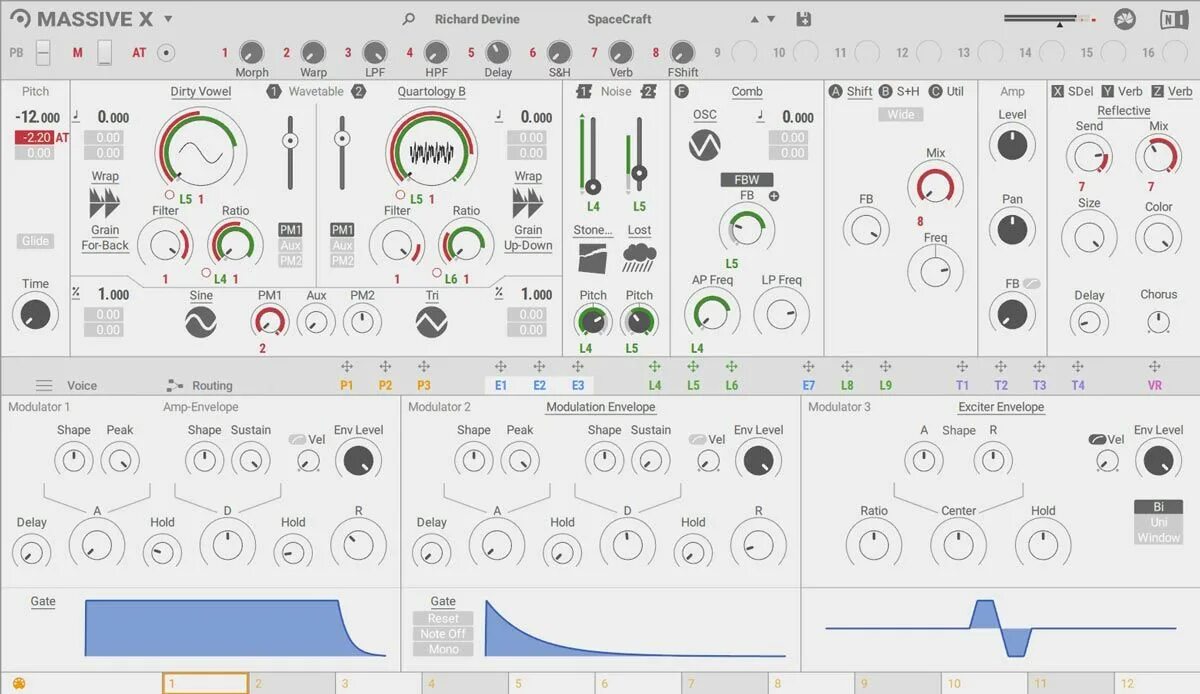Viewport: 1200px width, 694px height.
Task: Click the Sine waveform icon
Action: click(x=201, y=321)
